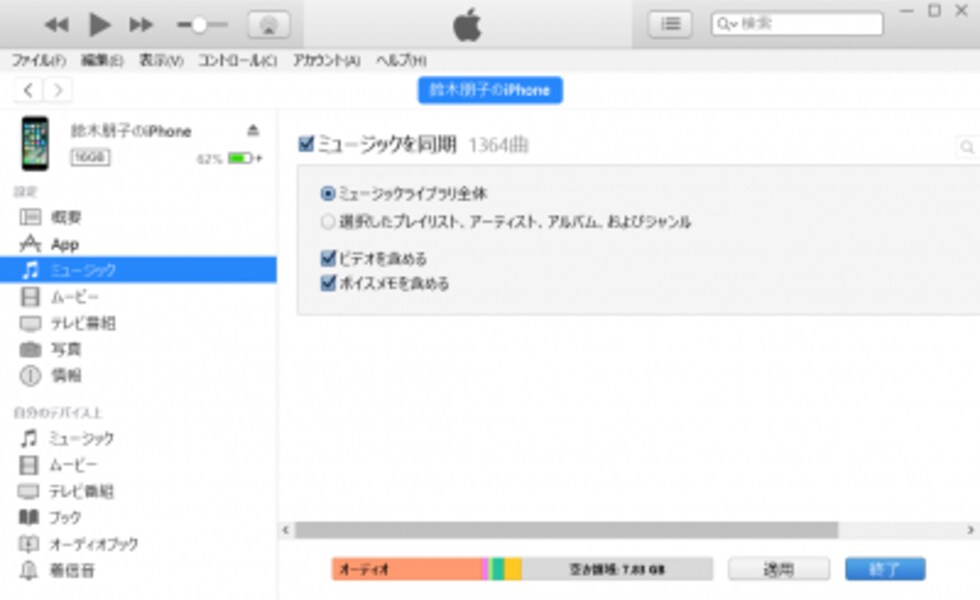Open the 編集(E) menu
Image resolution: width=980 pixels, height=600 pixels.
click(x=102, y=60)
